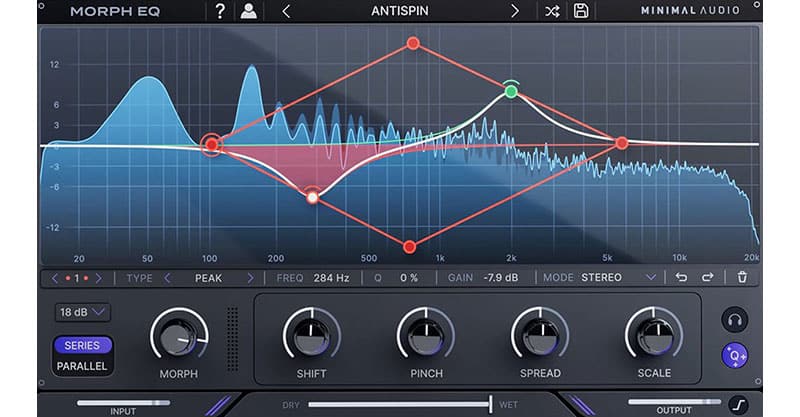Screen dimensions: 800x417
Task: Click the PINCH knob
Action: 426,335
